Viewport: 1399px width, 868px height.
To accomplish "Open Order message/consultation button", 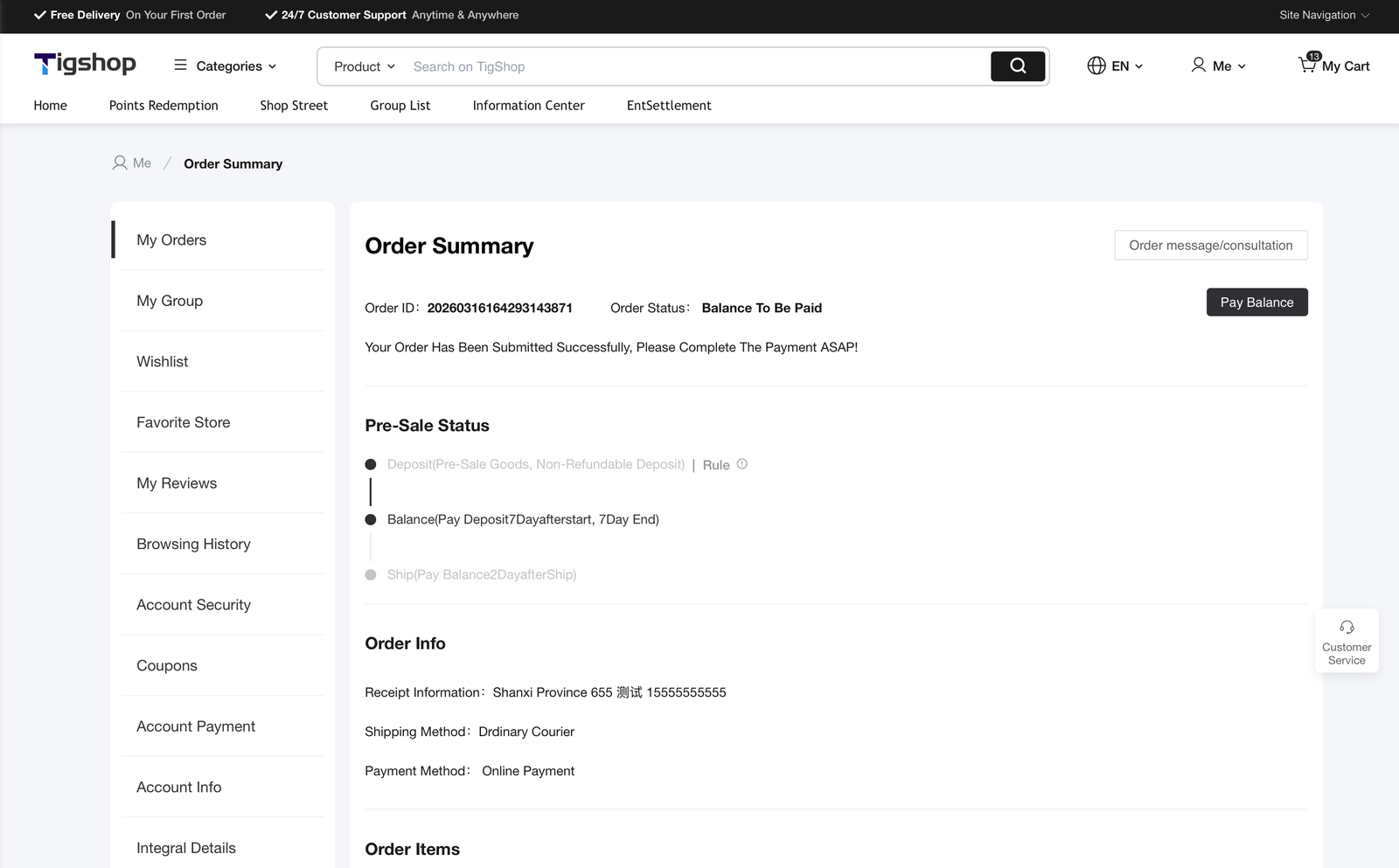I will click(1210, 246).
